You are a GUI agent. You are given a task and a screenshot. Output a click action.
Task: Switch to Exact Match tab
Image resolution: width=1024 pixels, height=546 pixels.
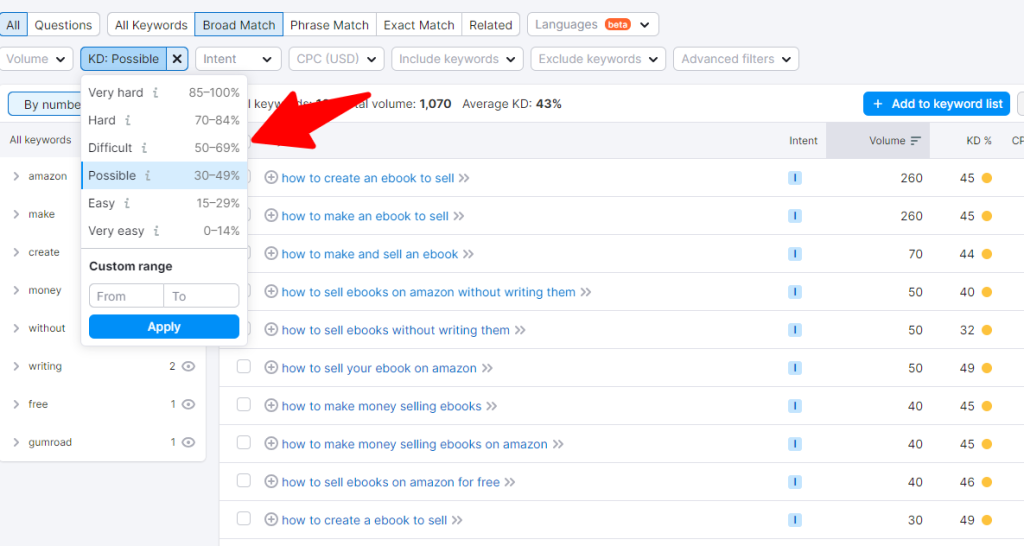click(x=419, y=25)
